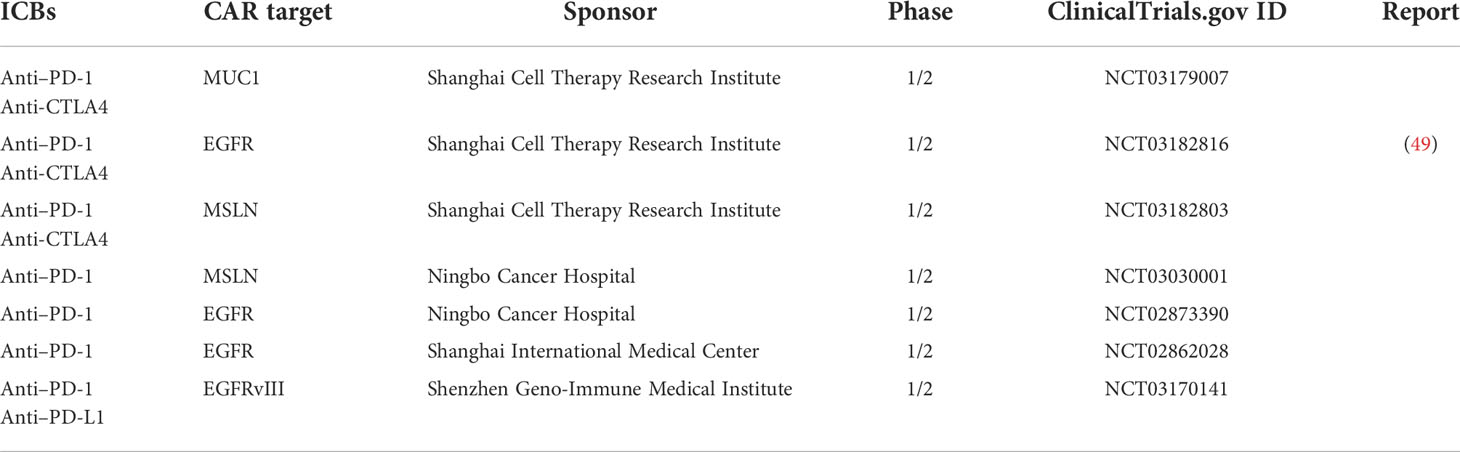1460x452 pixels.
Task: Select the first Ningbo Cancer Hospital cell
Action: tap(531, 276)
